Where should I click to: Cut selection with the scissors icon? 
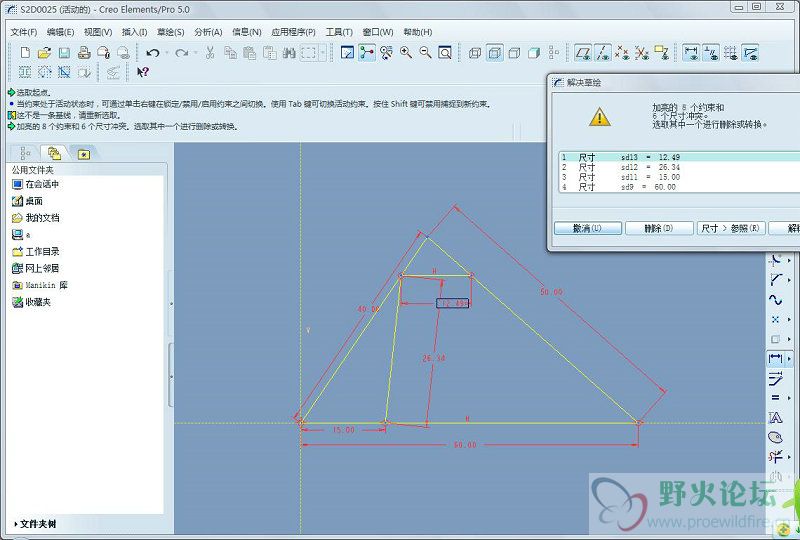[210, 53]
